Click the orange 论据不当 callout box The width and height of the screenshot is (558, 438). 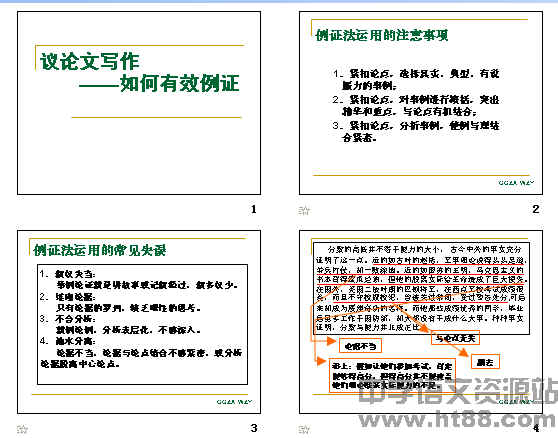360,345
